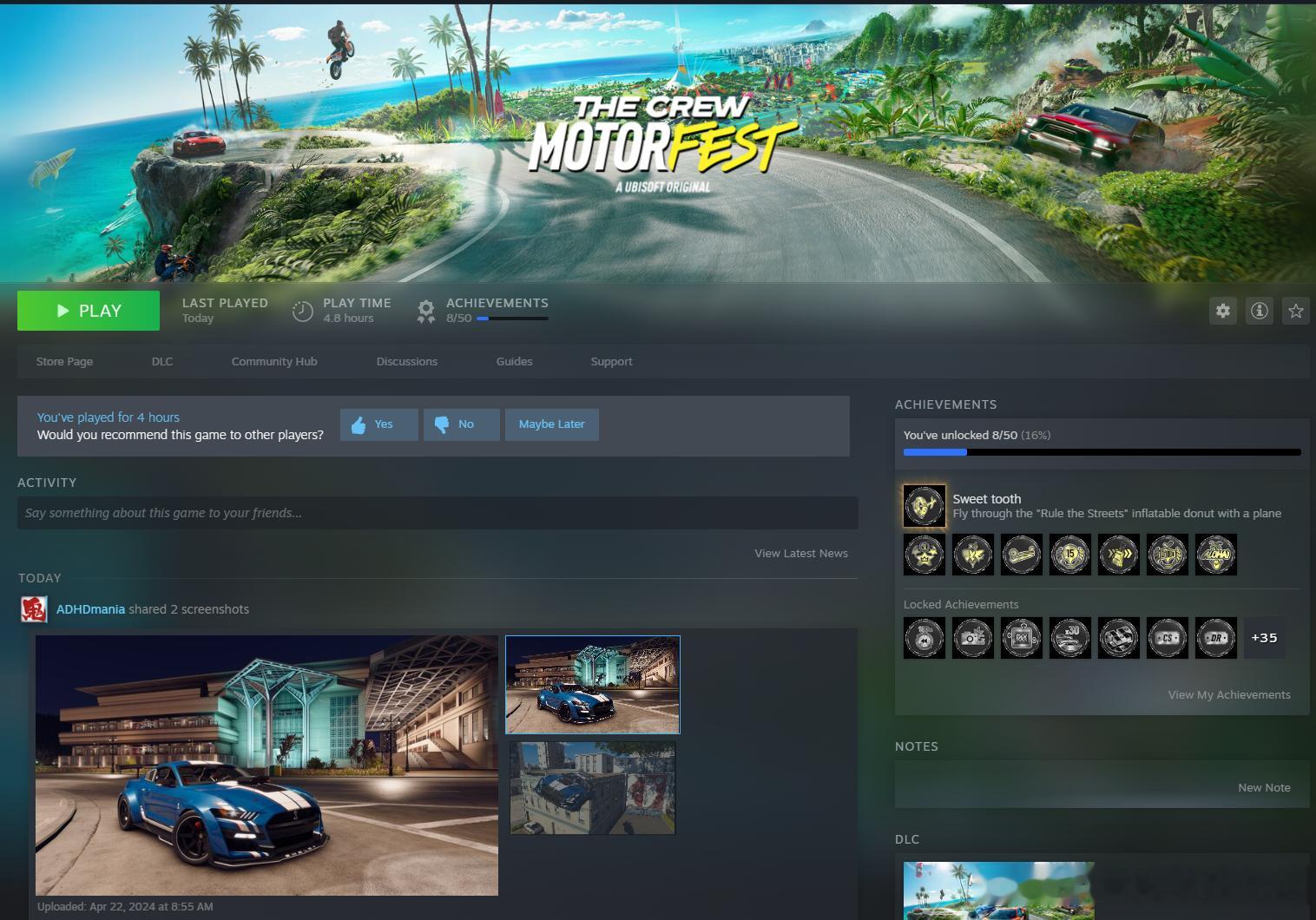Screen dimensions: 1316x920
Task: Click the Play Time clock icon
Action: 302,311
